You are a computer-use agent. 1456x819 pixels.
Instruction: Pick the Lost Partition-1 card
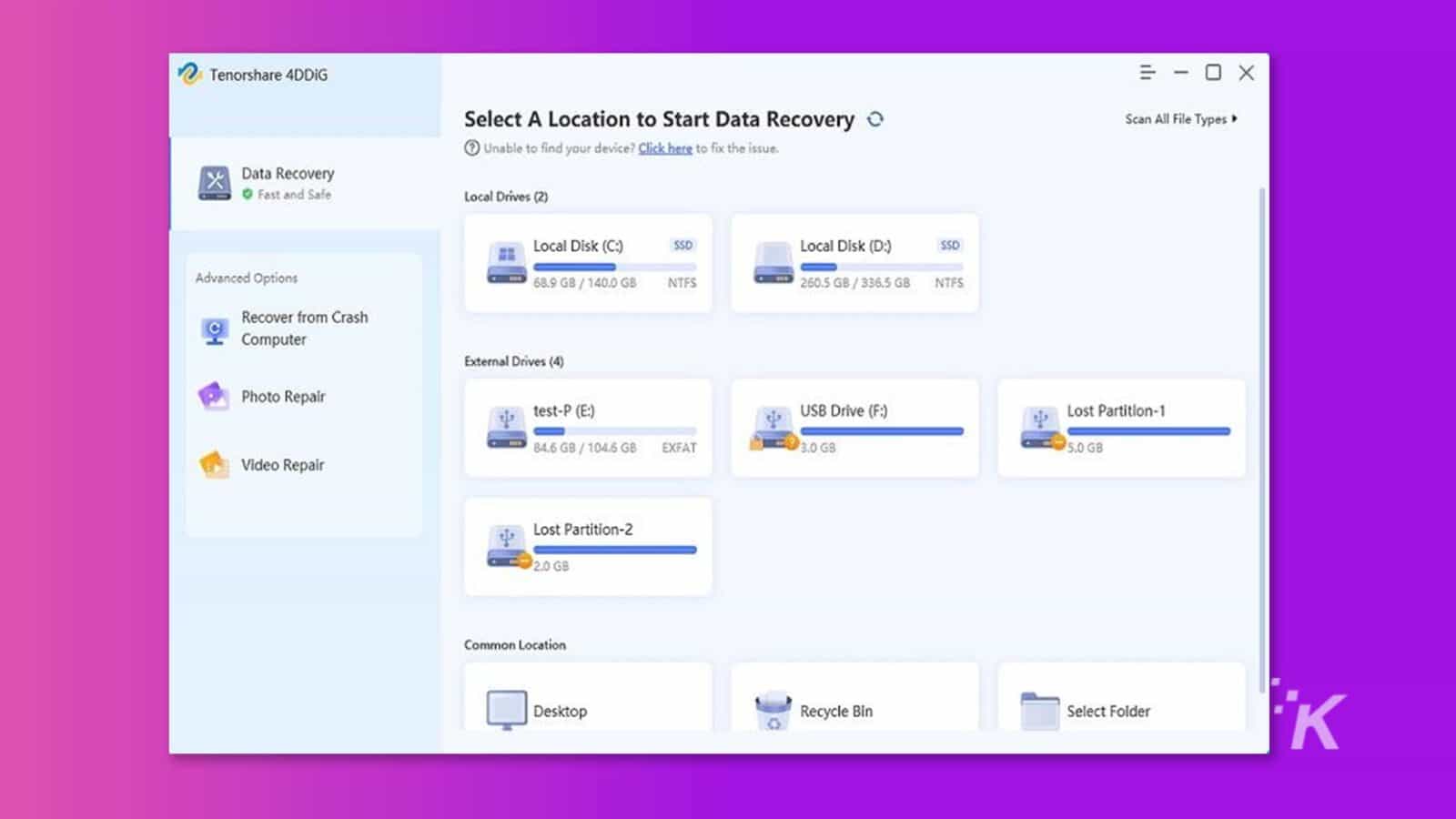(x=1121, y=428)
